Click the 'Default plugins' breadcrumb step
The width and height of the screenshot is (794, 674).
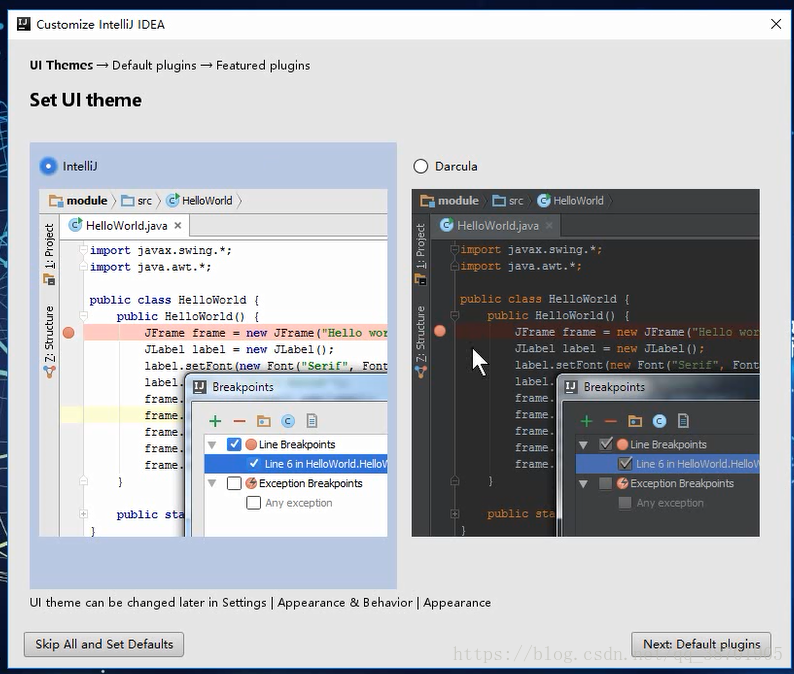point(154,65)
